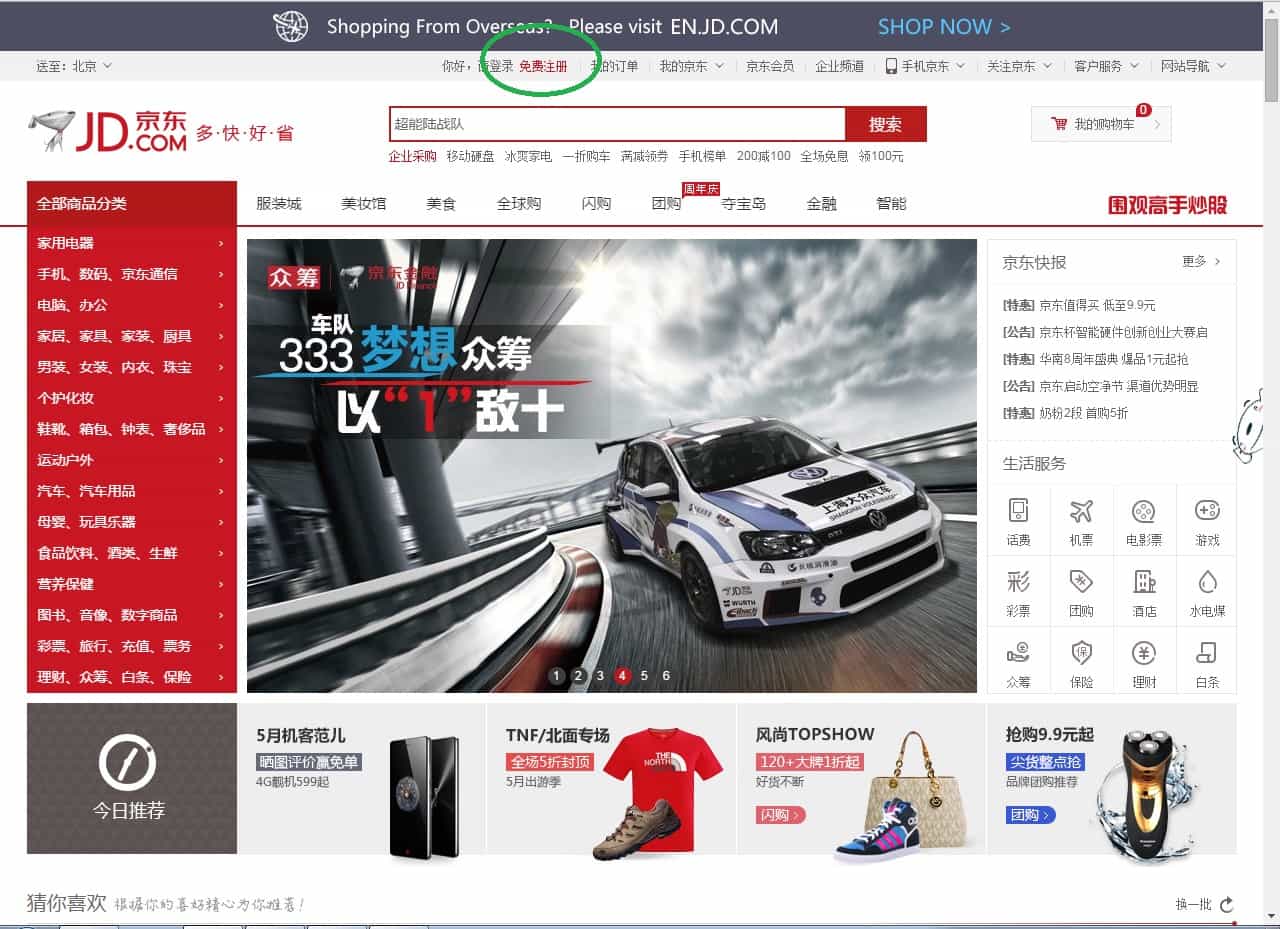1280x929 pixels.
Task: Open the 机票 airplane ticket icon
Action: [1081, 512]
